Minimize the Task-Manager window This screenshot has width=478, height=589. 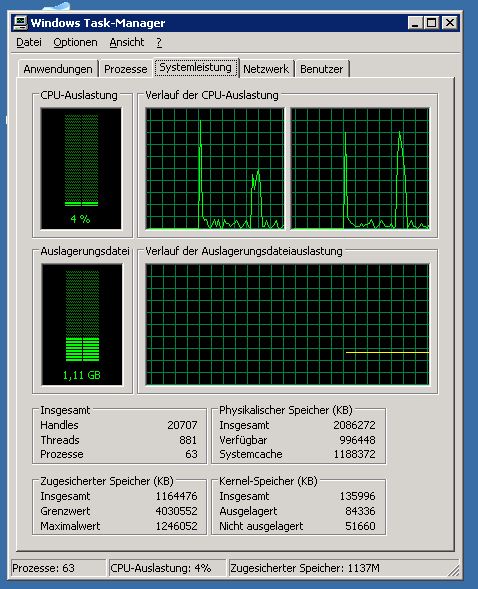pos(415,23)
